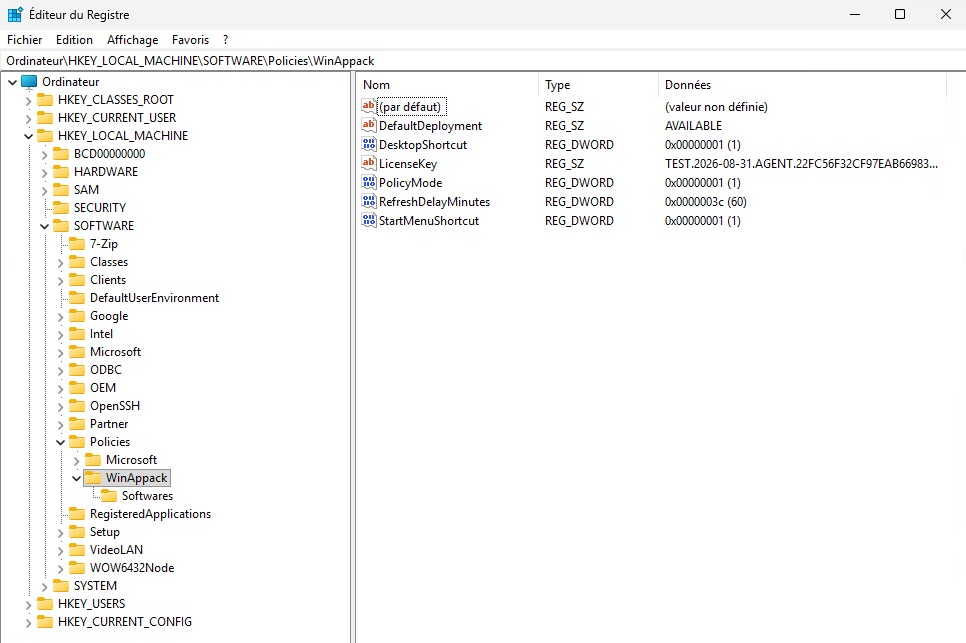The height and width of the screenshot is (643, 966).
Task: Open the Favoris menu
Action: (190, 40)
